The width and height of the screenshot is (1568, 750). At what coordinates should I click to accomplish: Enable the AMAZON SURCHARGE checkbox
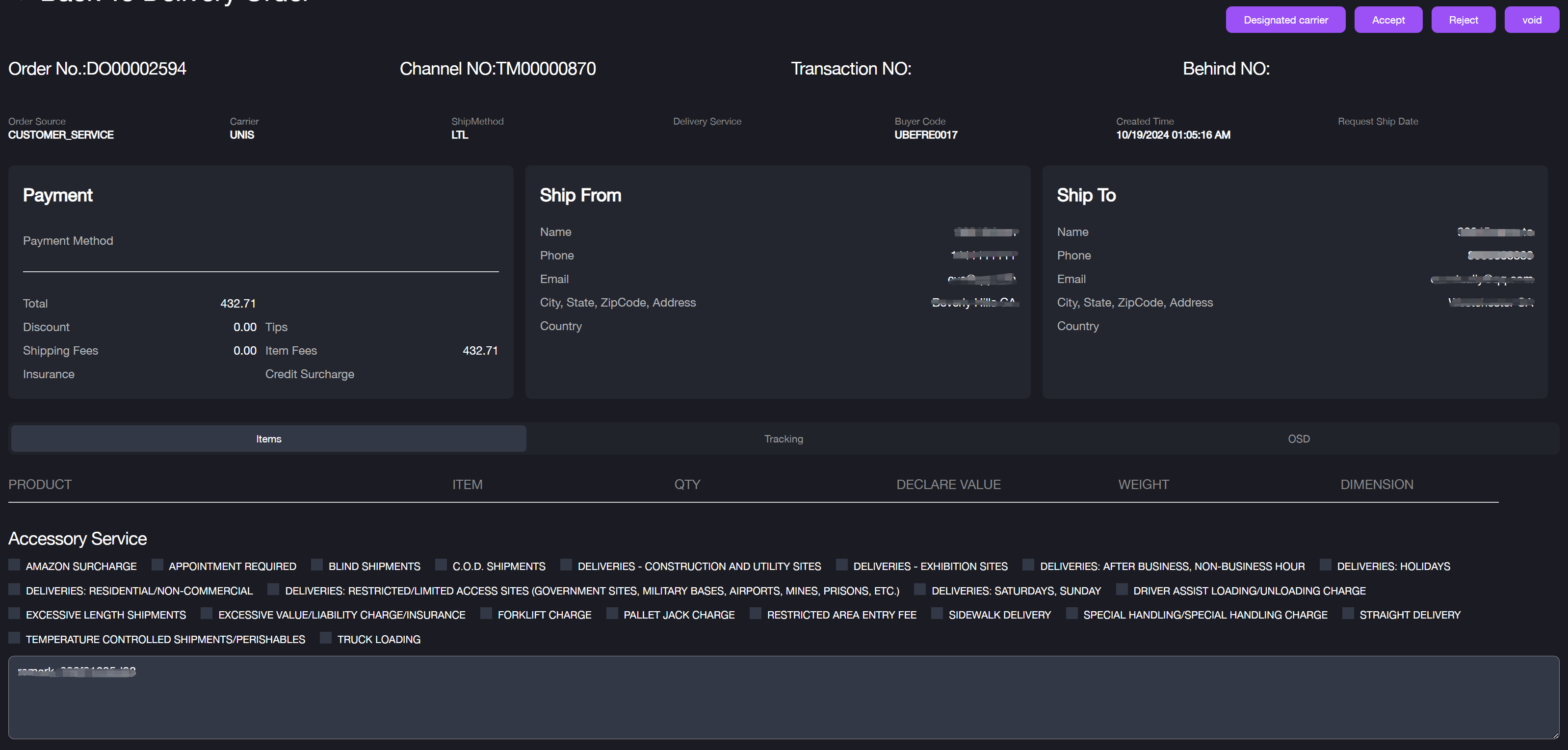[x=15, y=565]
